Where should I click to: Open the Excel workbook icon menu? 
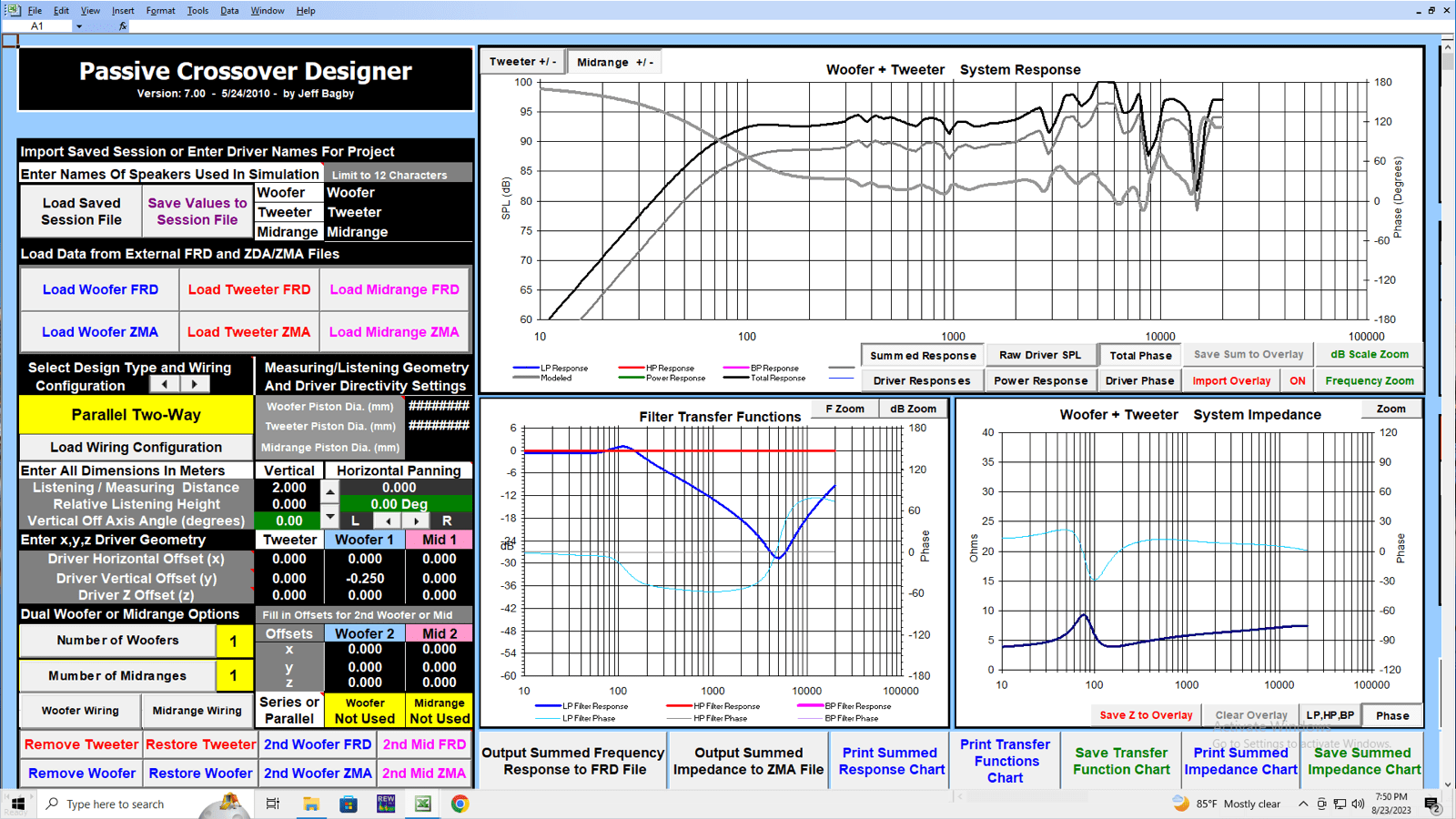click(14, 10)
